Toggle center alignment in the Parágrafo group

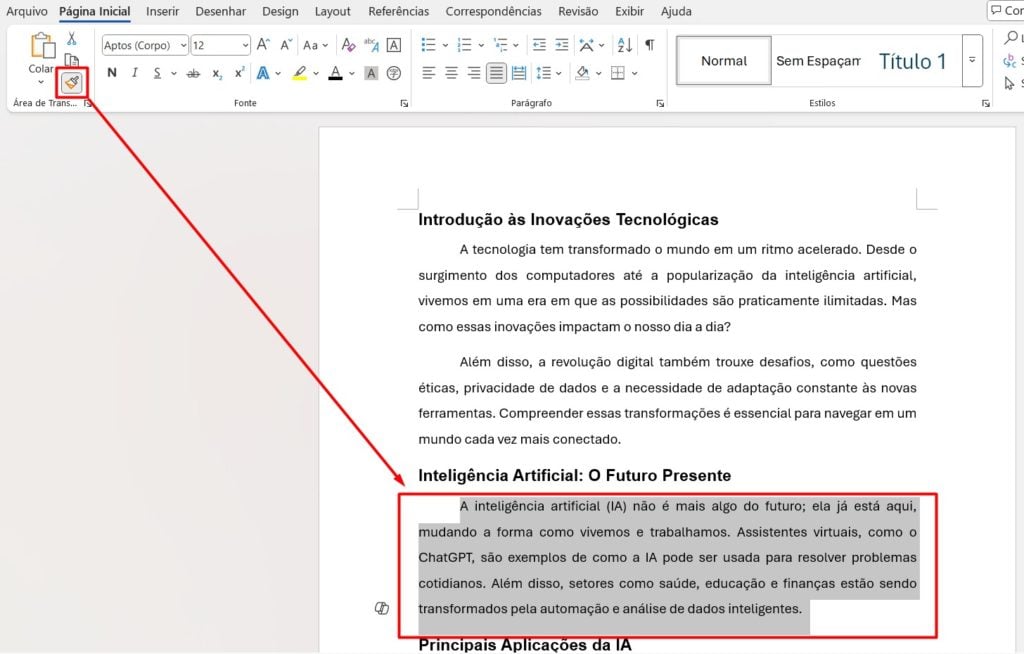coord(451,72)
